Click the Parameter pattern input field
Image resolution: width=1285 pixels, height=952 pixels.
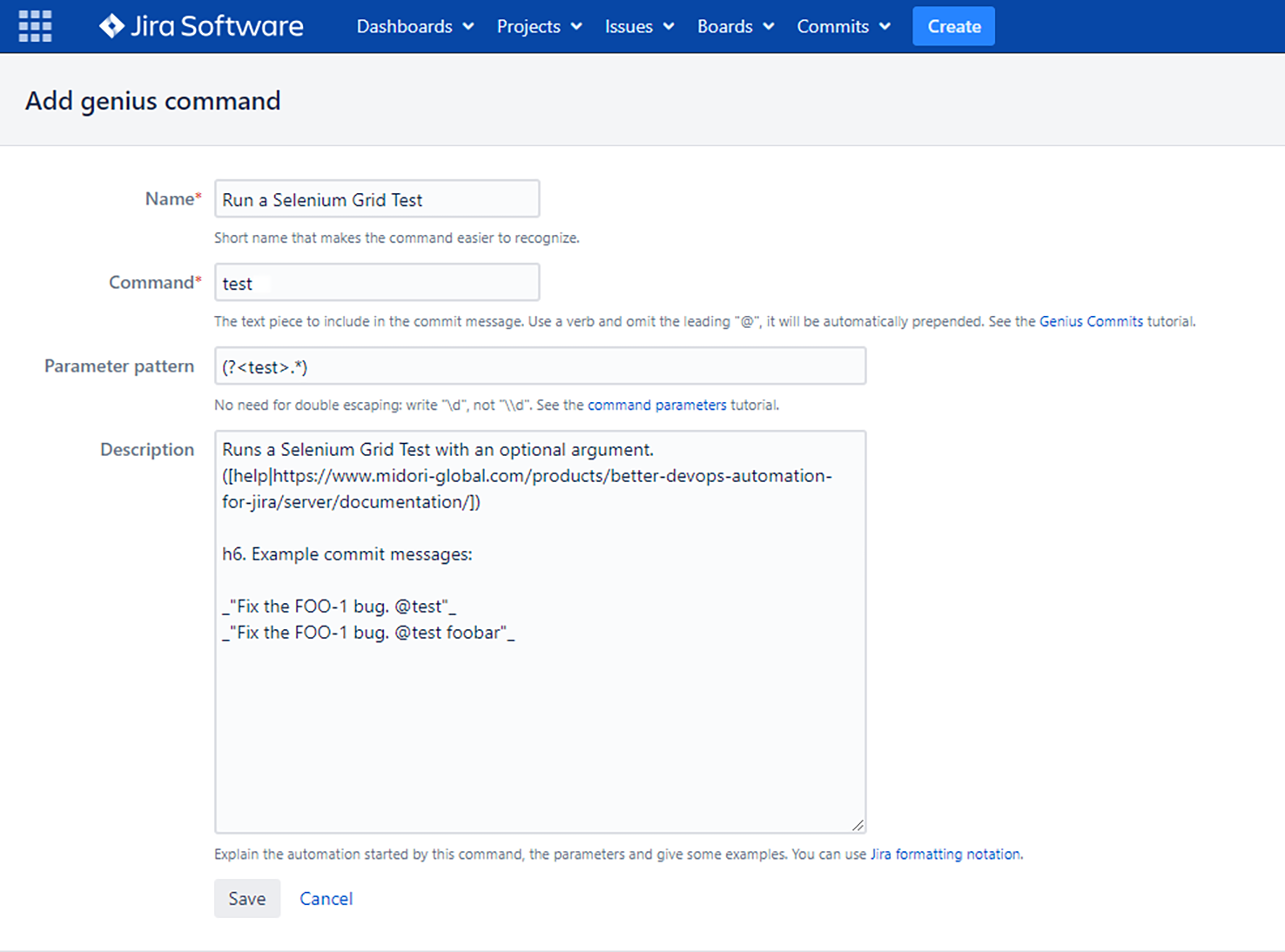(x=540, y=365)
